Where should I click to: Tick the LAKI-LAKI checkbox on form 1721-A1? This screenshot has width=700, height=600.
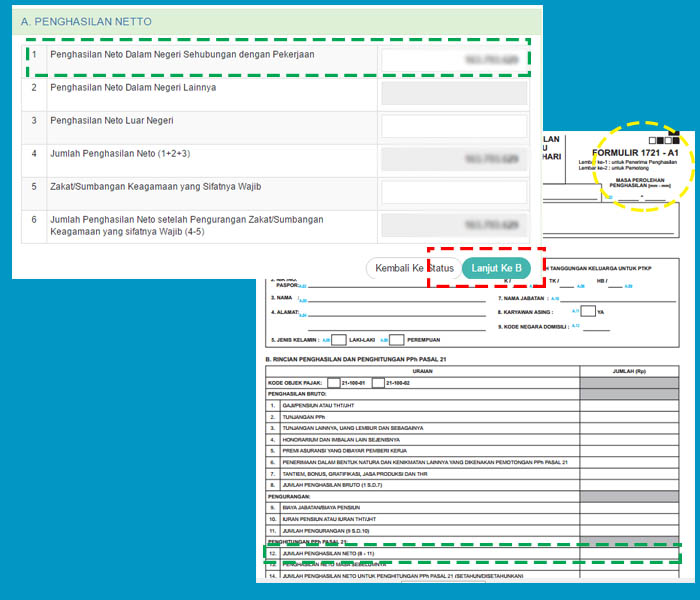(338, 340)
